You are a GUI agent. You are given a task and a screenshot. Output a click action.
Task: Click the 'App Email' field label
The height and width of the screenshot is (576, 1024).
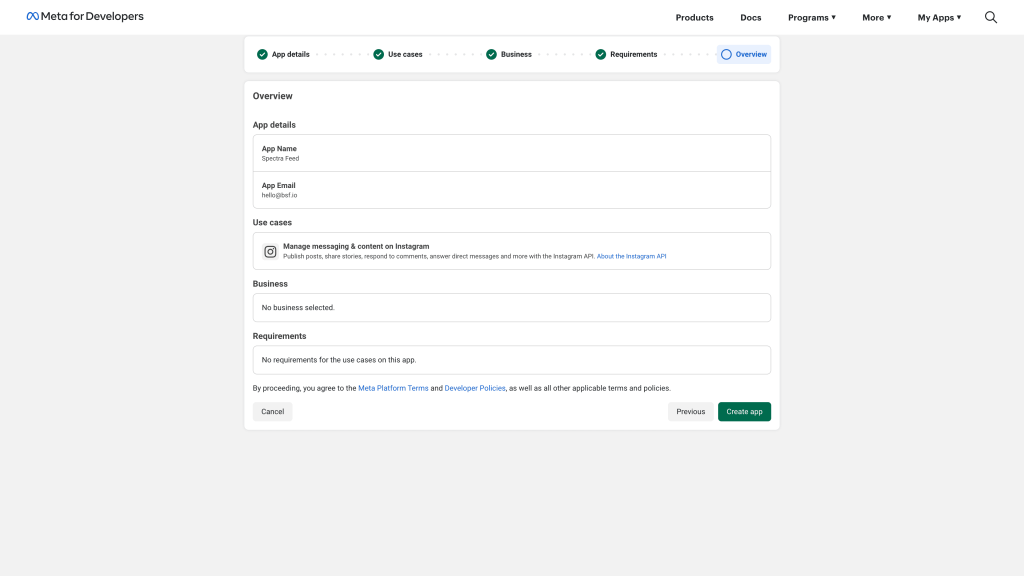click(x=278, y=185)
